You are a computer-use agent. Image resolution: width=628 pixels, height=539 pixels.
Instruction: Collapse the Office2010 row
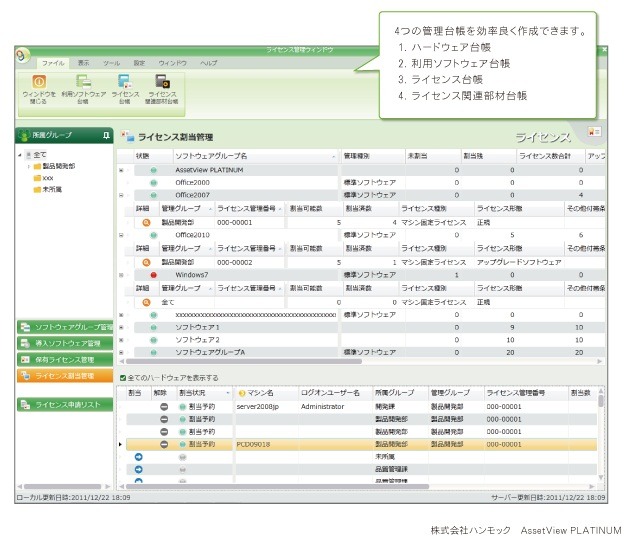(x=121, y=235)
